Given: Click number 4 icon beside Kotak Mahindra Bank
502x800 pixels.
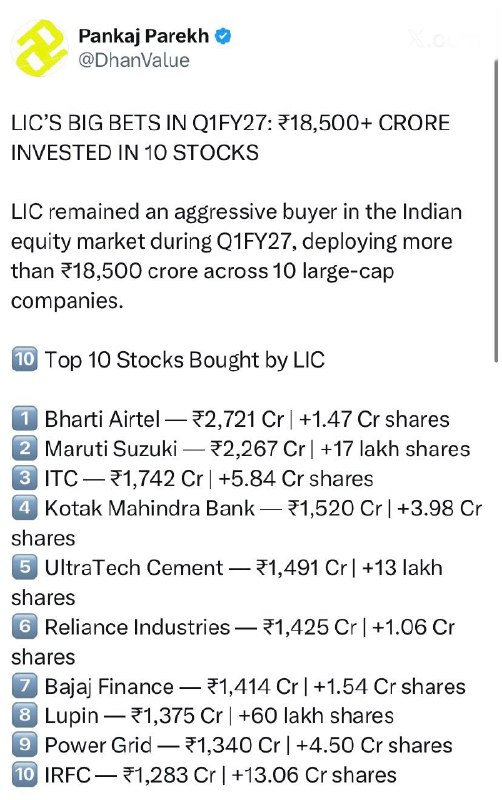Looking at the screenshot, I should [24, 507].
